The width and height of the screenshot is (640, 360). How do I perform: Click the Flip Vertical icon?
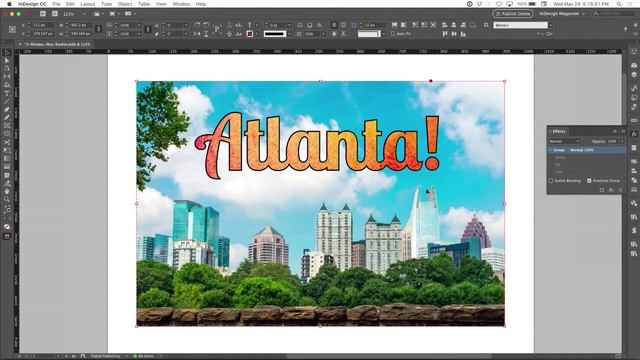click(x=206, y=34)
